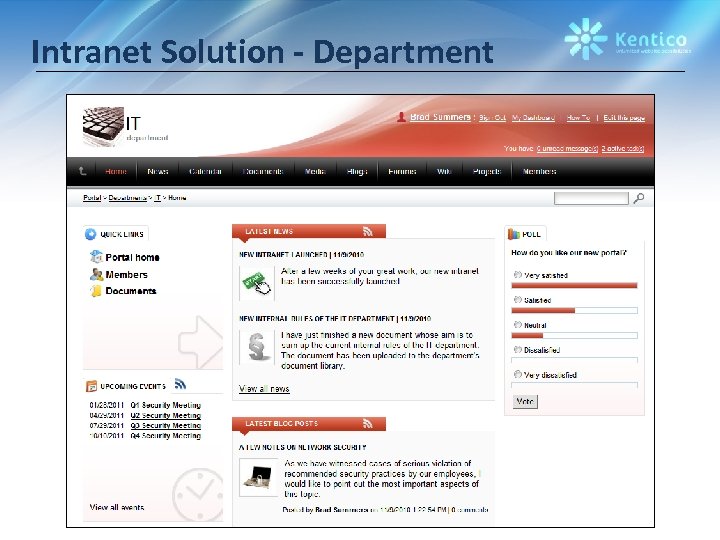720x540 pixels.
Task: Click the search magnifier icon
Action: [639, 198]
